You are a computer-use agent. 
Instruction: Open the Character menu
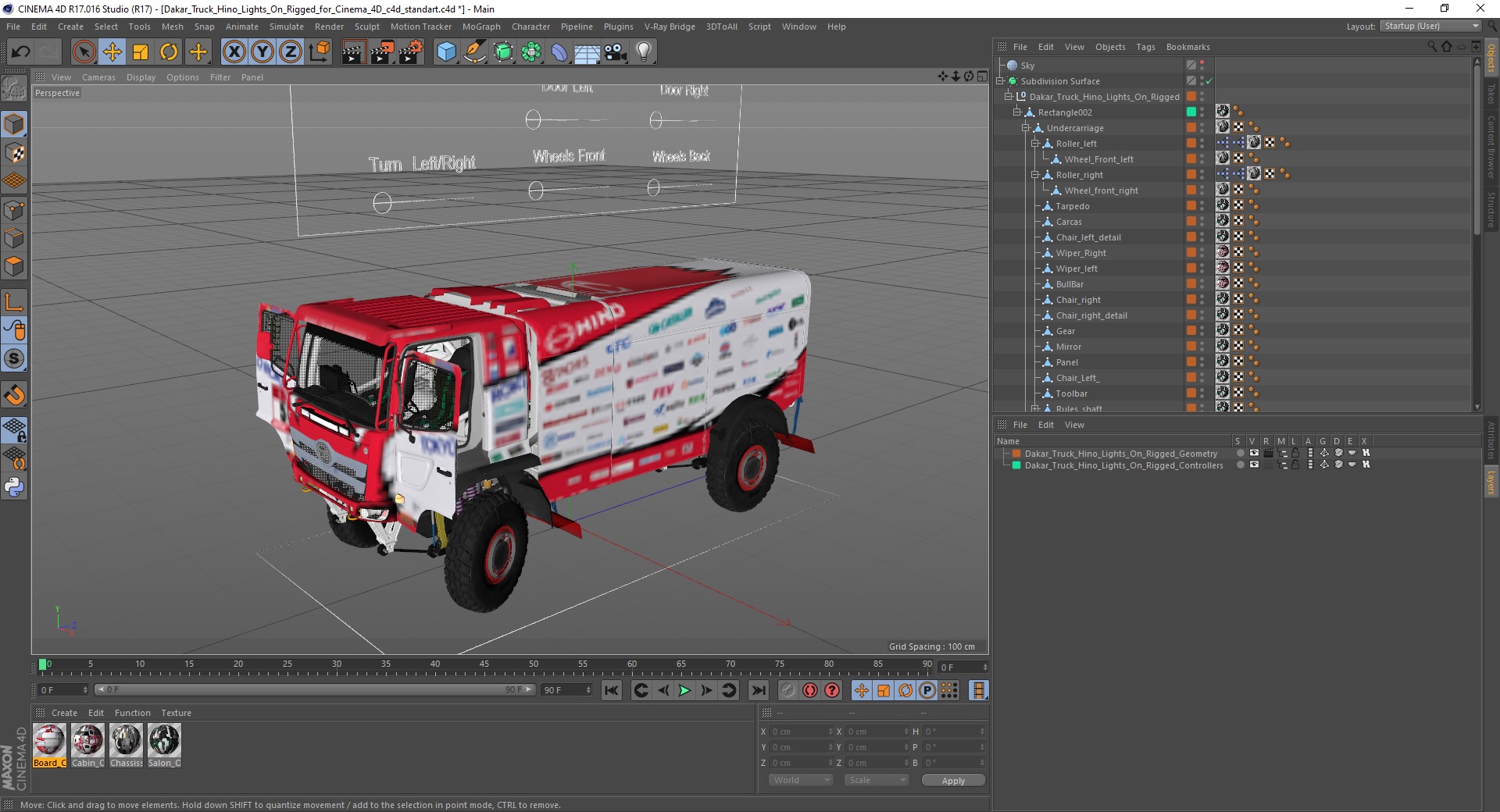(530, 27)
